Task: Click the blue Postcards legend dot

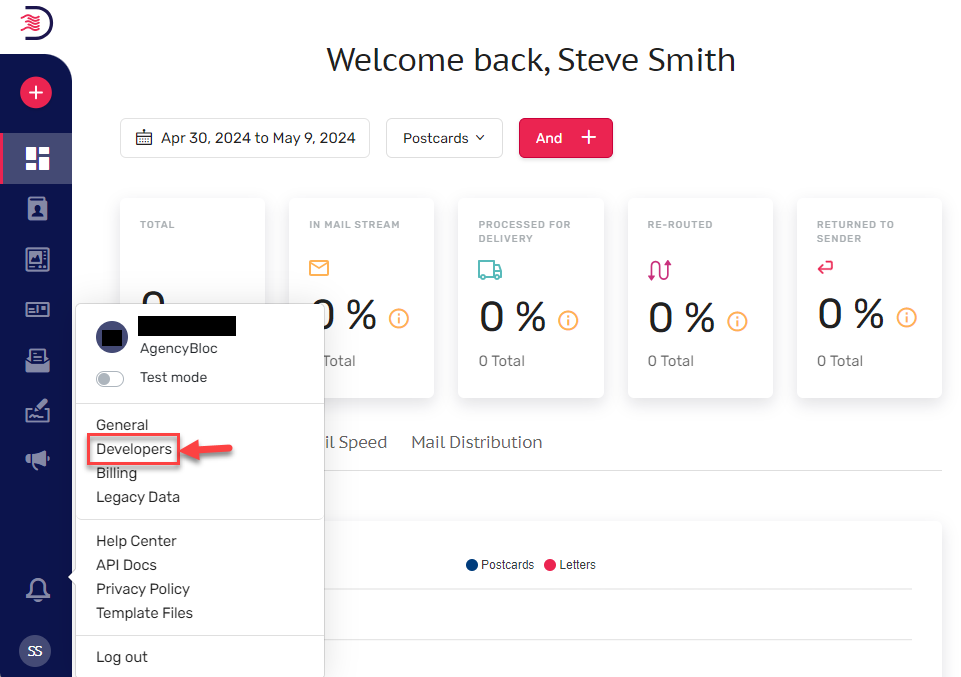Action: coord(470,564)
